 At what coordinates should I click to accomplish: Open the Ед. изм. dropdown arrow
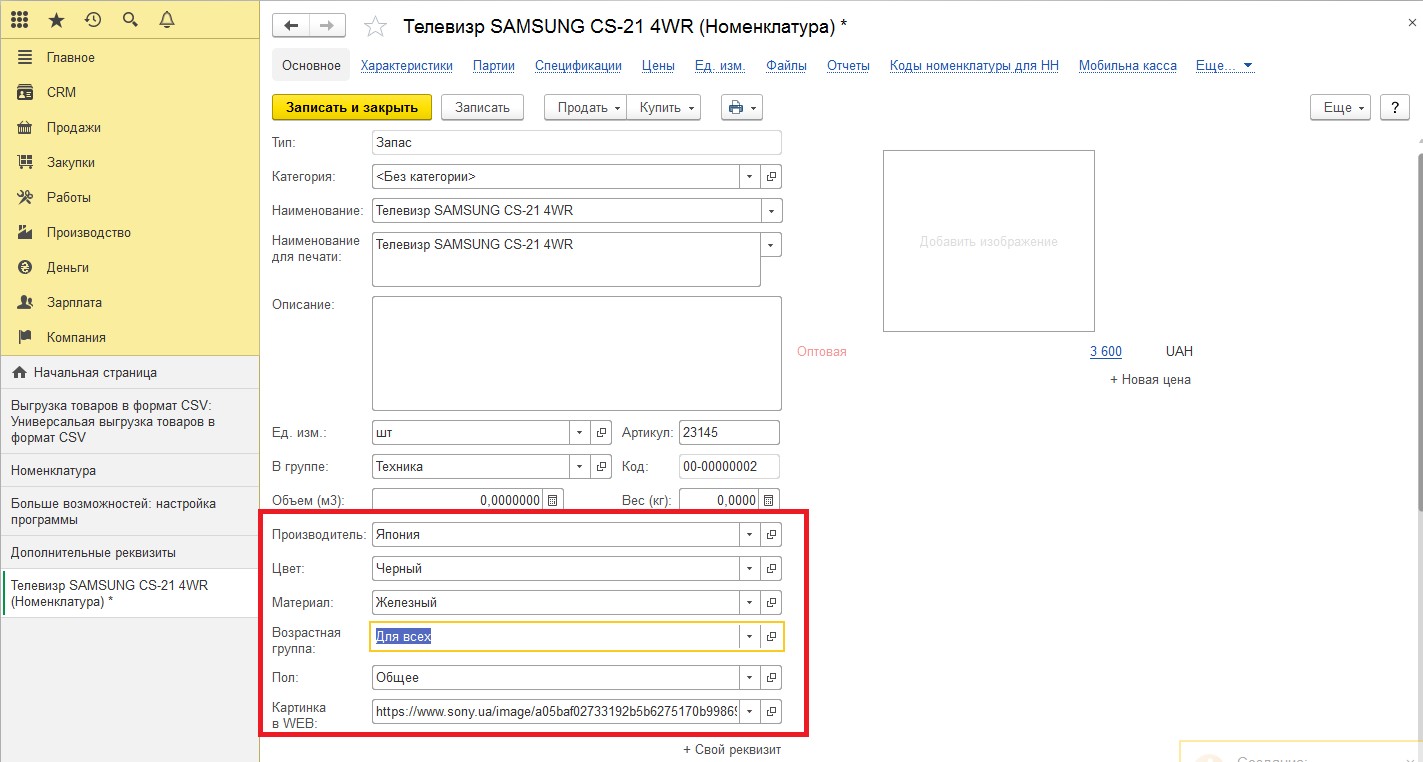coord(580,433)
